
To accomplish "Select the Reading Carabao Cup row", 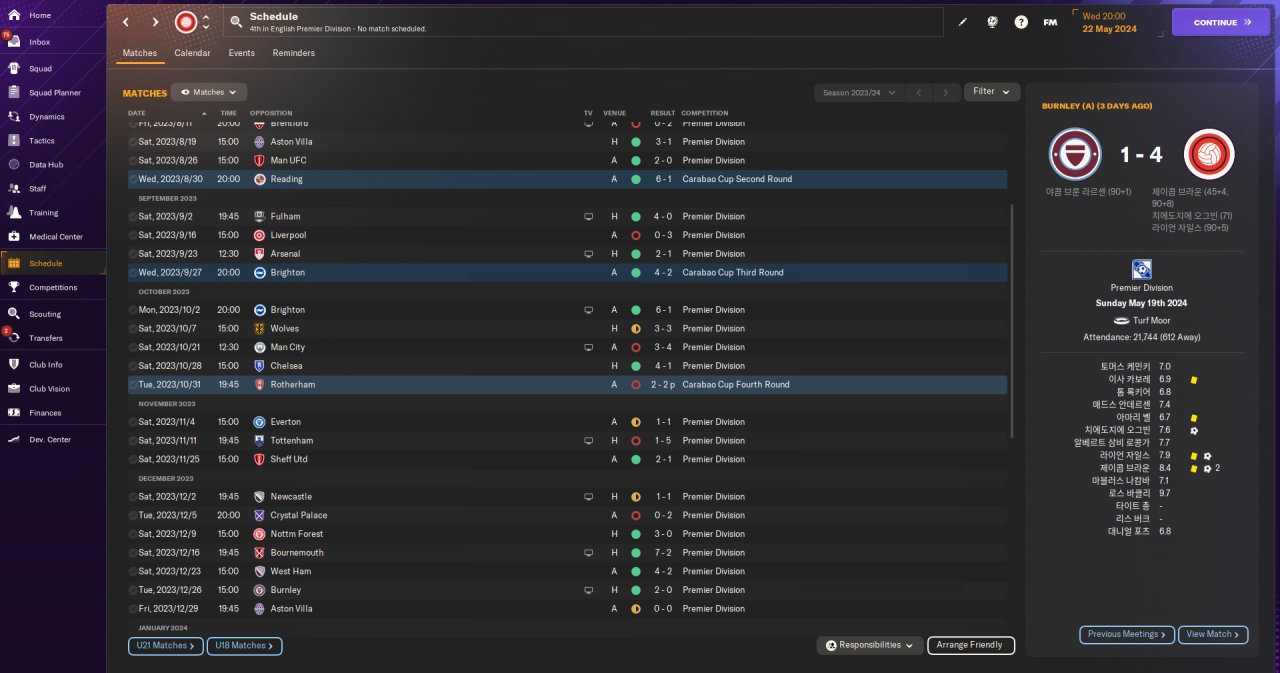I will tap(567, 179).
